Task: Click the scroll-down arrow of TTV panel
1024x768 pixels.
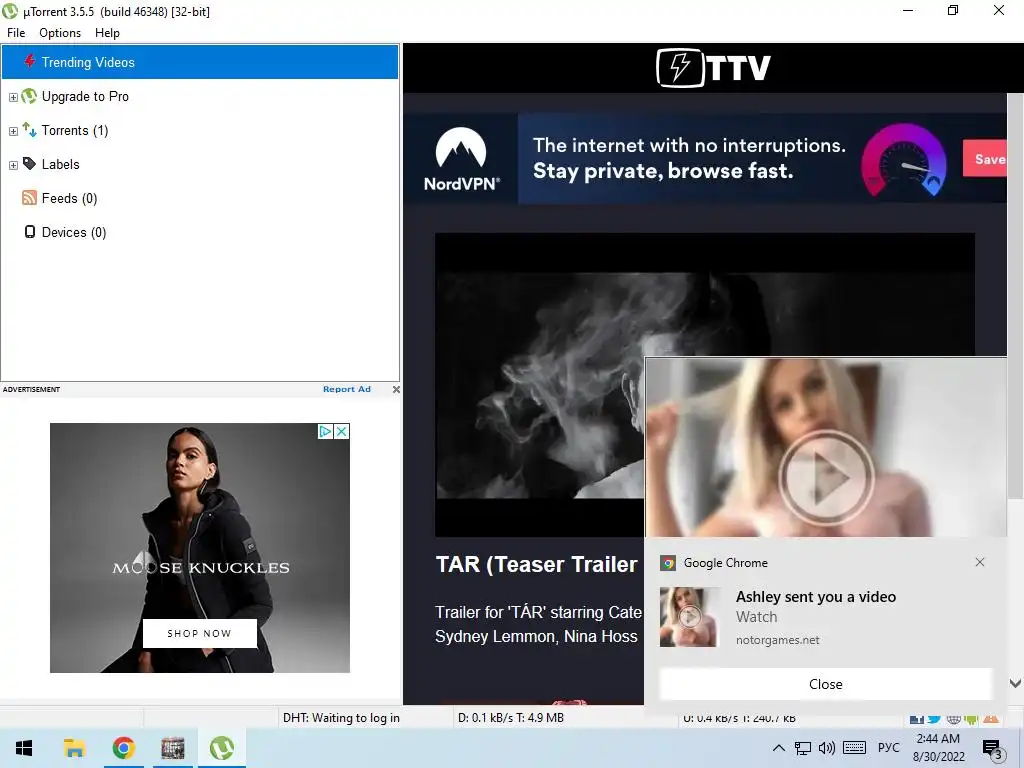Action: pos(1016,684)
